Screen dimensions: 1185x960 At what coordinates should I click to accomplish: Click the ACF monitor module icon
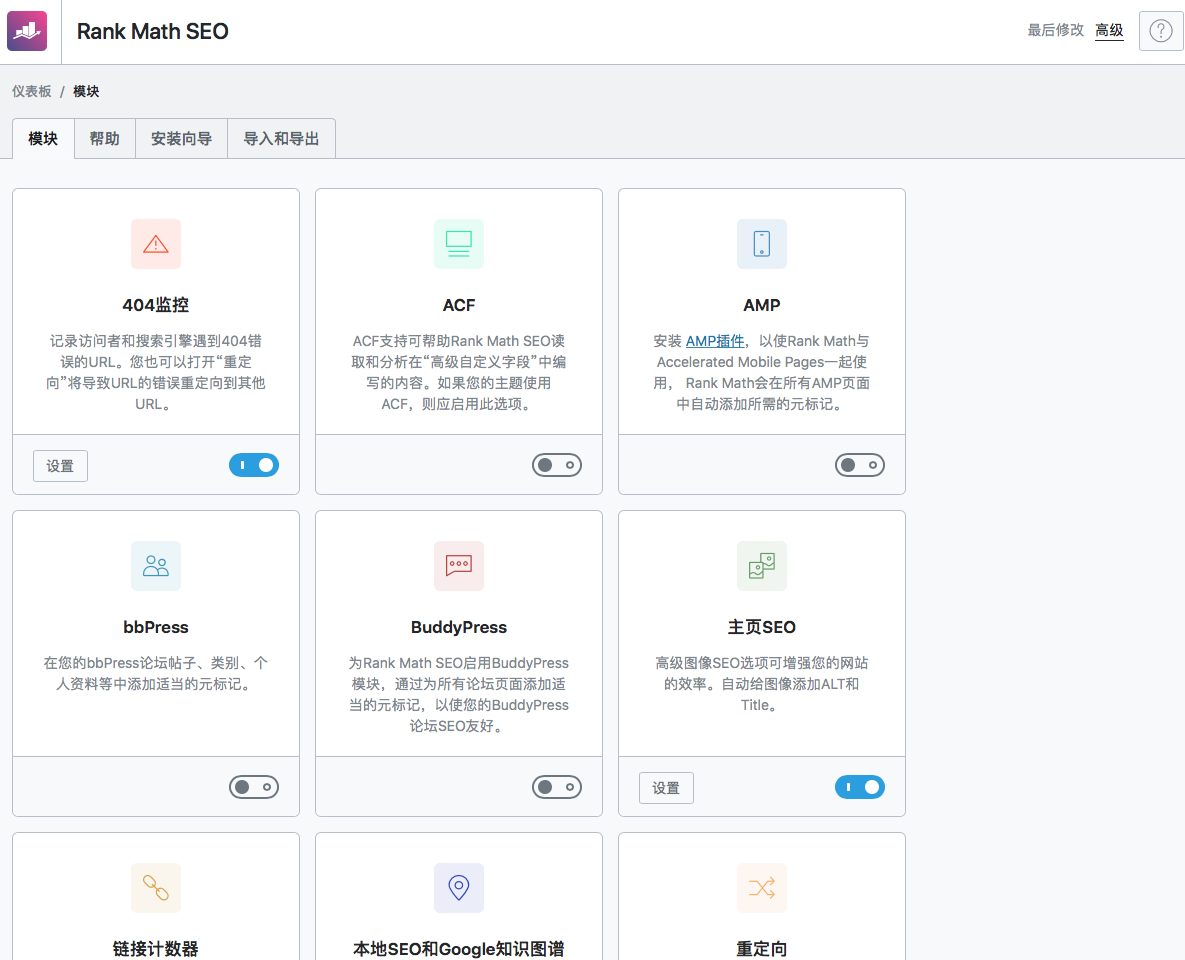pyautogui.click(x=459, y=244)
